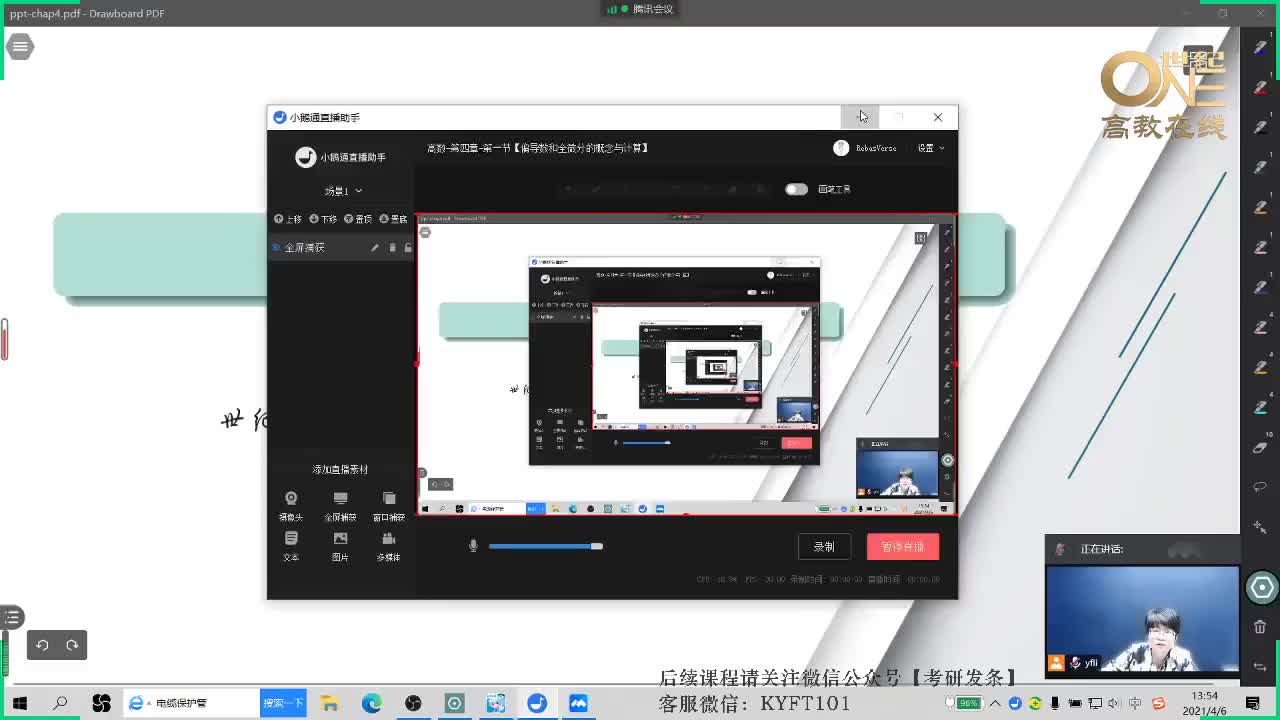Move layer to bottom with 置底
1280x720 pixels.
pos(393,219)
